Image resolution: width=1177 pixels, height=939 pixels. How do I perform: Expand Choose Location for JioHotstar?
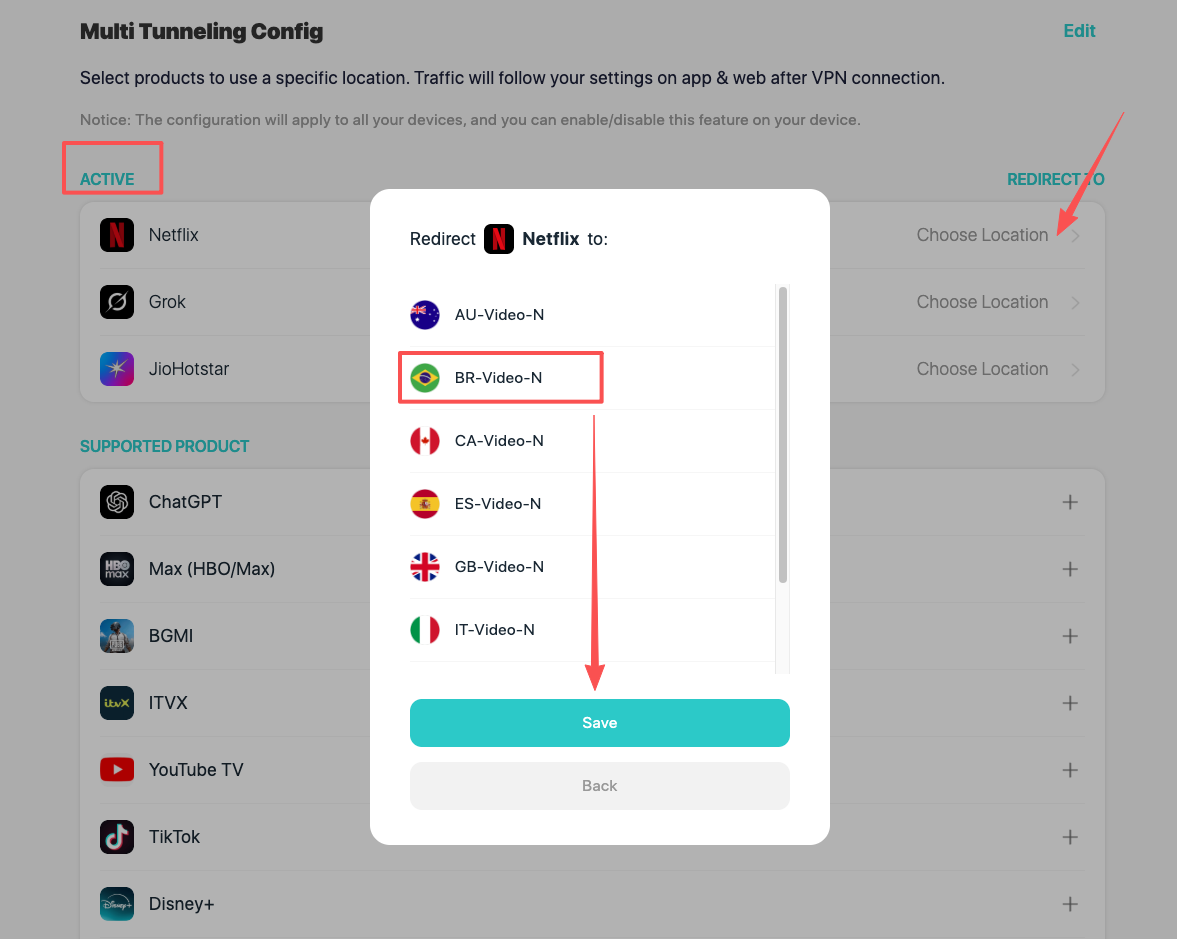point(982,368)
